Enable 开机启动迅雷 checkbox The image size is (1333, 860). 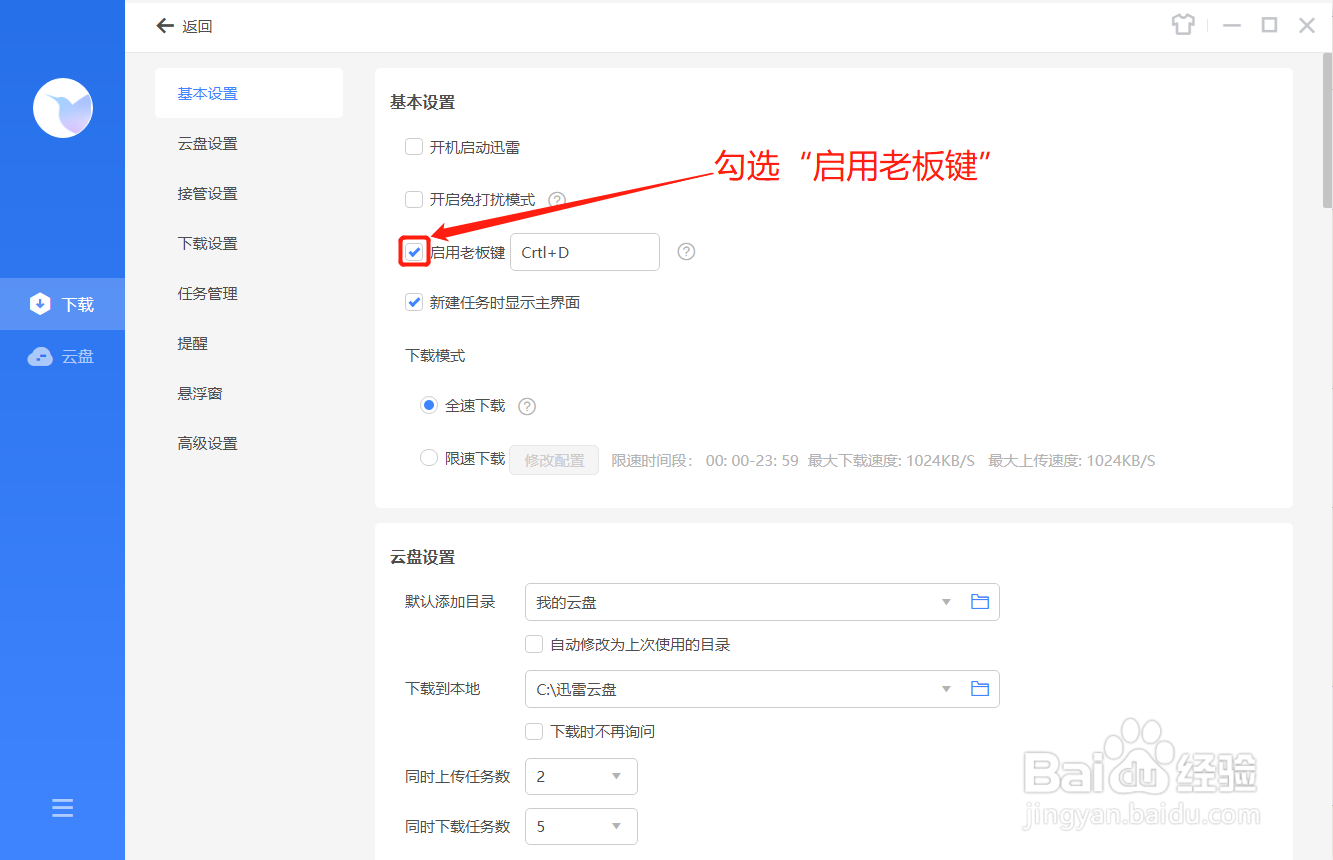pyautogui.click(x=414, y=147)
